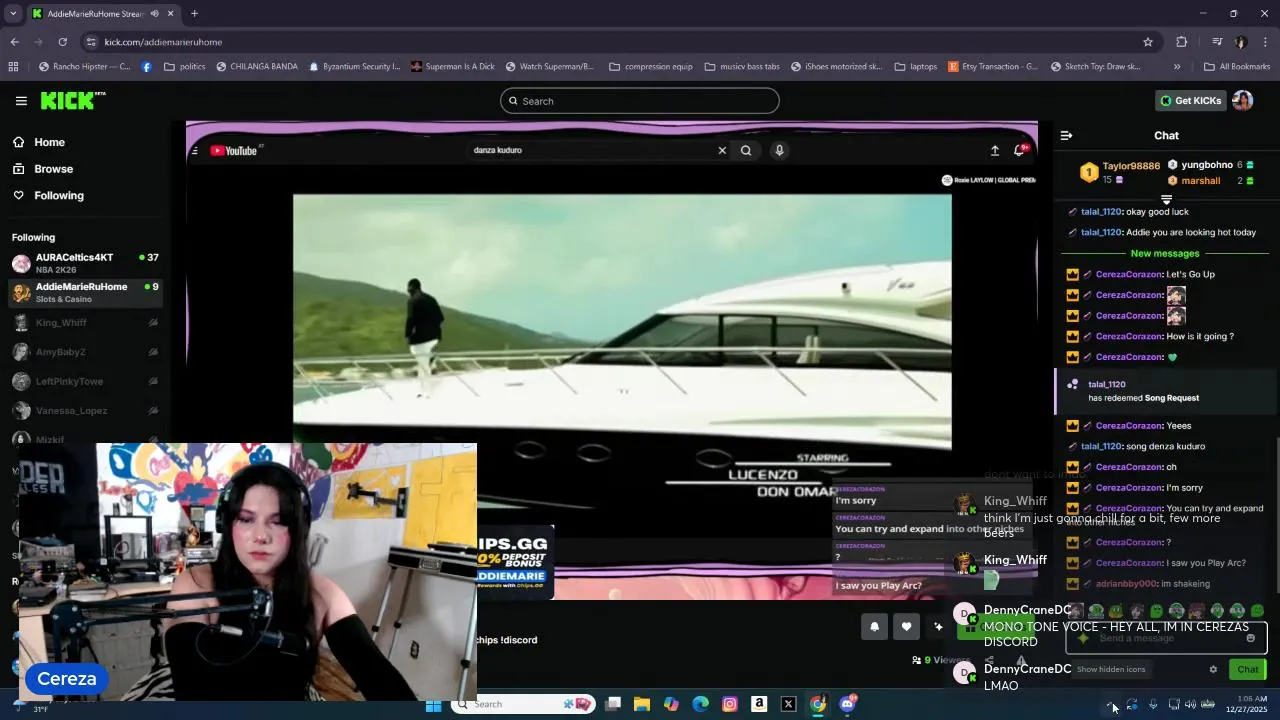Click the sparkle gift icon below video
The width and height of the screenshot is (1280, 720).
pyautogui.click(x=938, y=627)
